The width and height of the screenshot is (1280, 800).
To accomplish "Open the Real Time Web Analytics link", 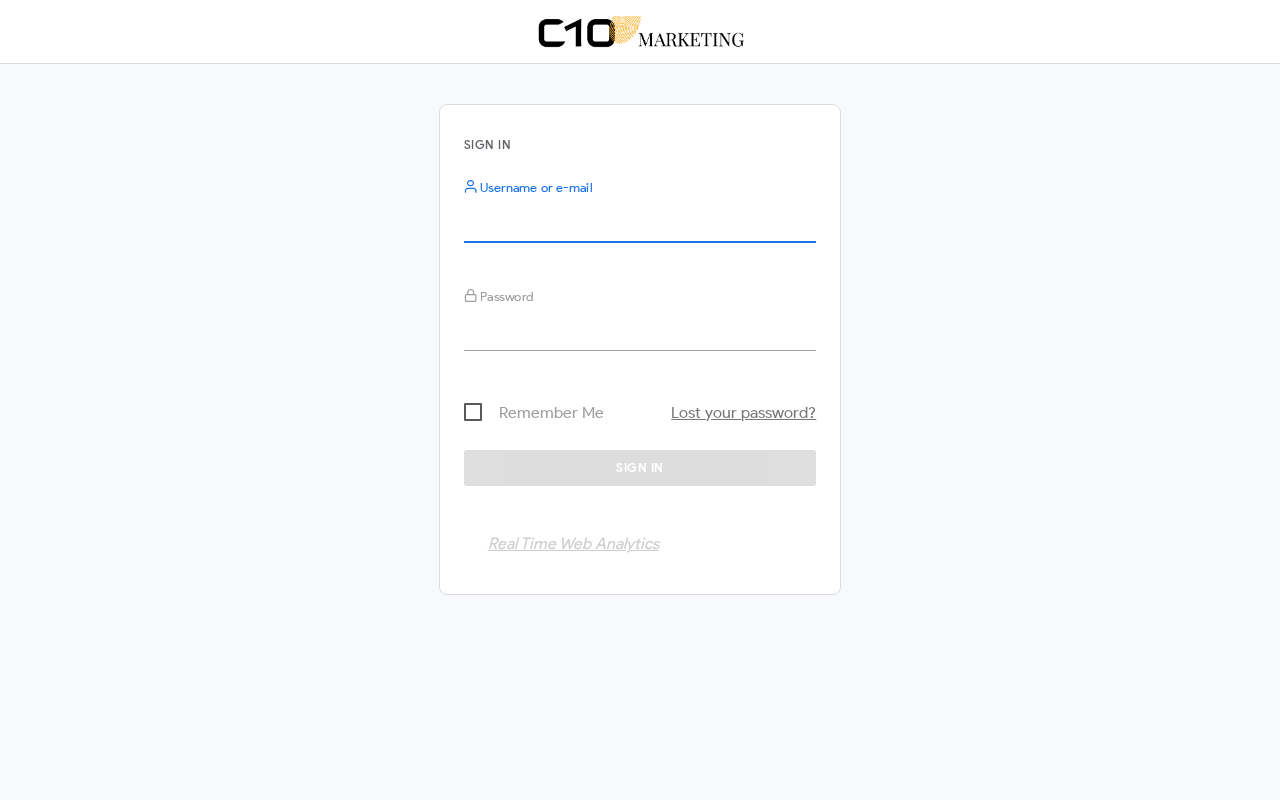I will tap(573, 544).
